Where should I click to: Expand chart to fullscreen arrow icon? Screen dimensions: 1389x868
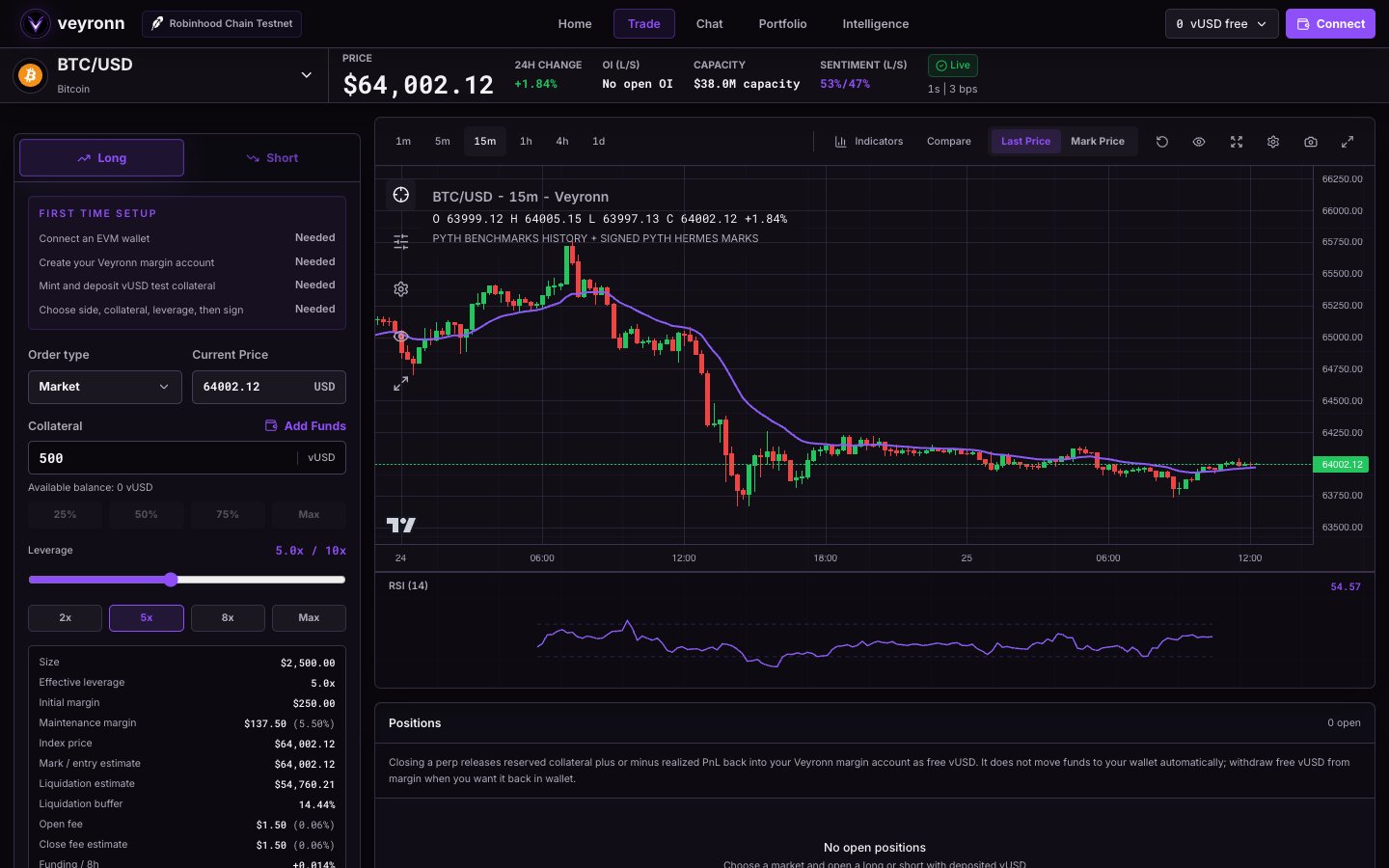[1348, 142]
